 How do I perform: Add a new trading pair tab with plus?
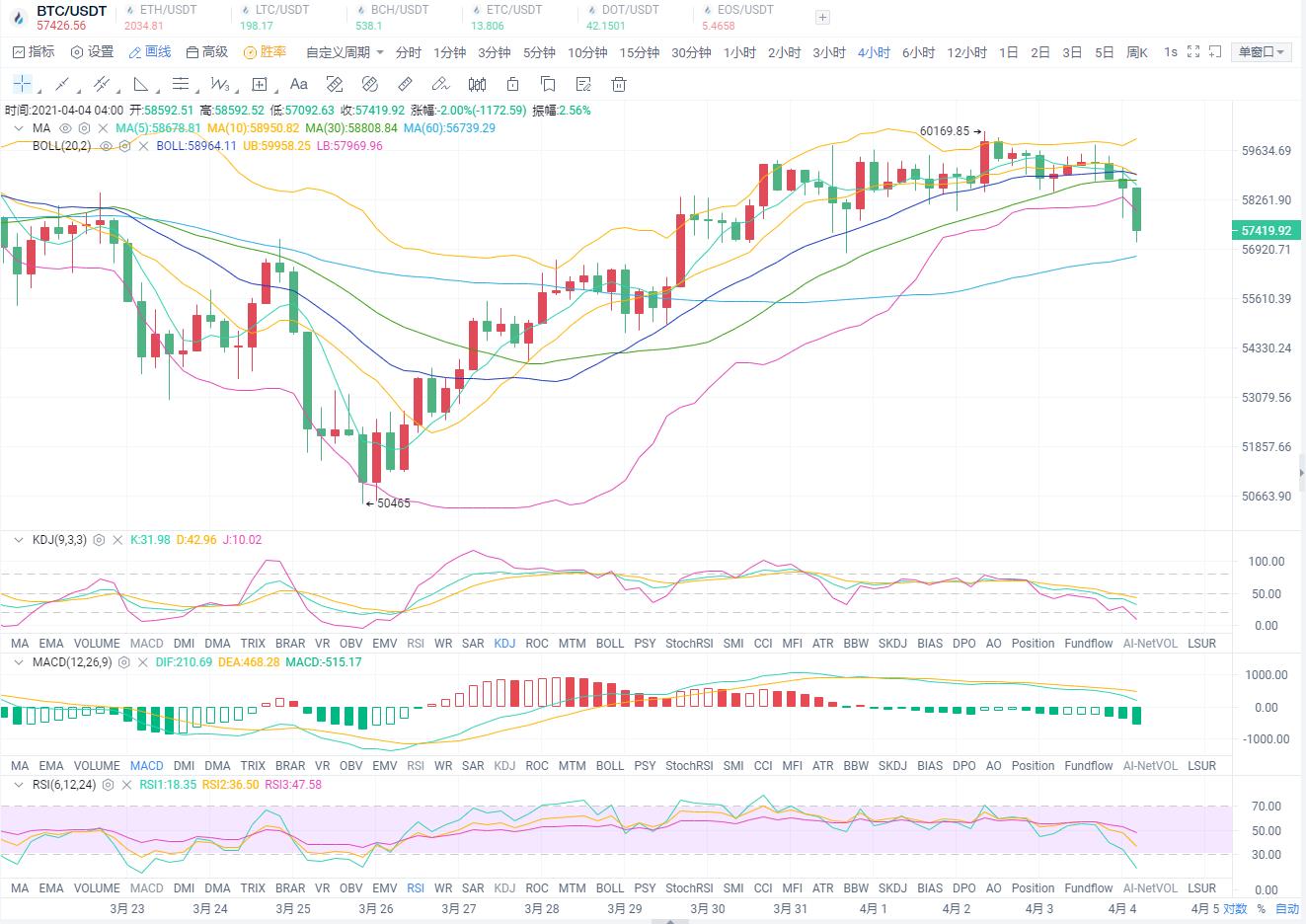pos(822,17)
